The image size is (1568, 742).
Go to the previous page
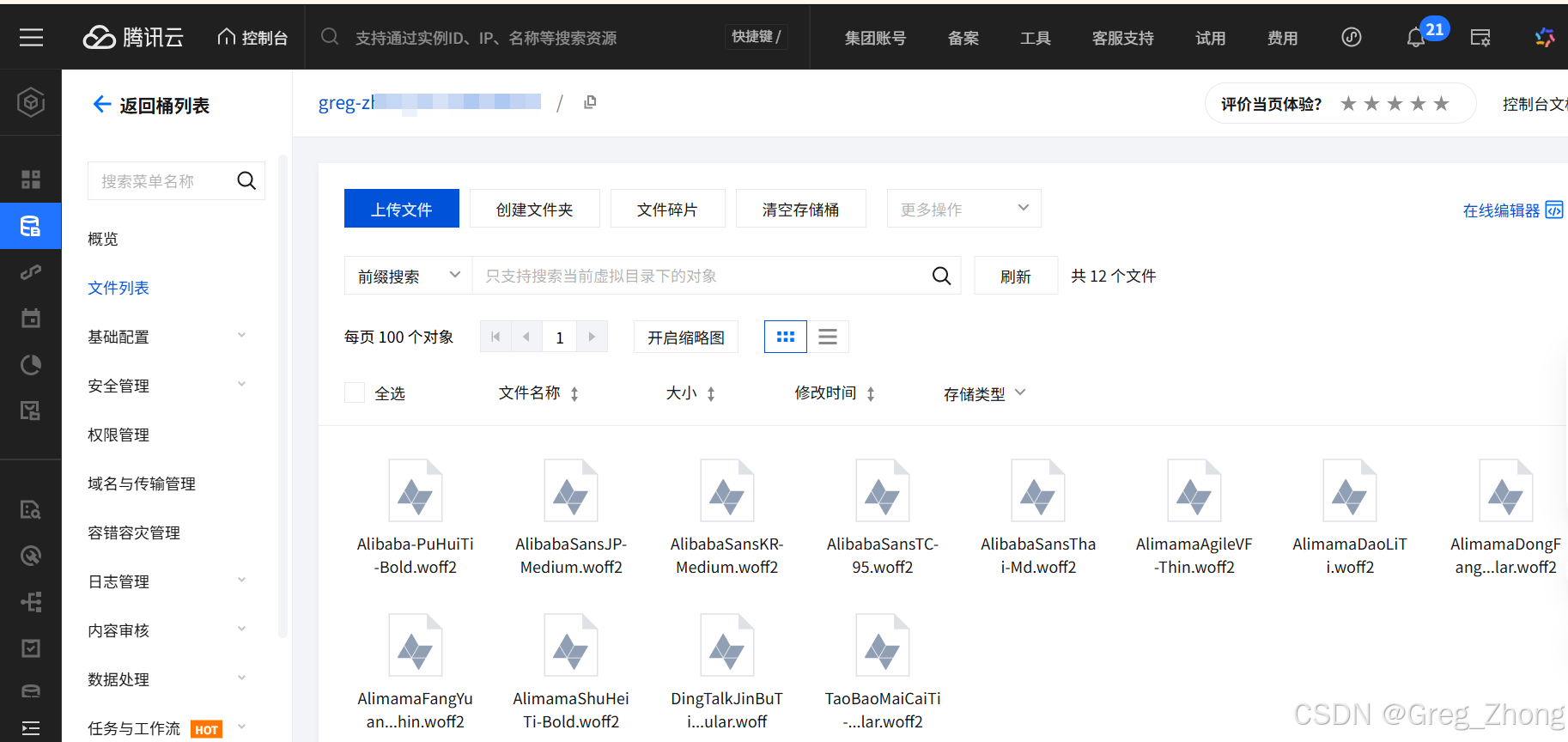pyautogui.click(x=526, y=337)
